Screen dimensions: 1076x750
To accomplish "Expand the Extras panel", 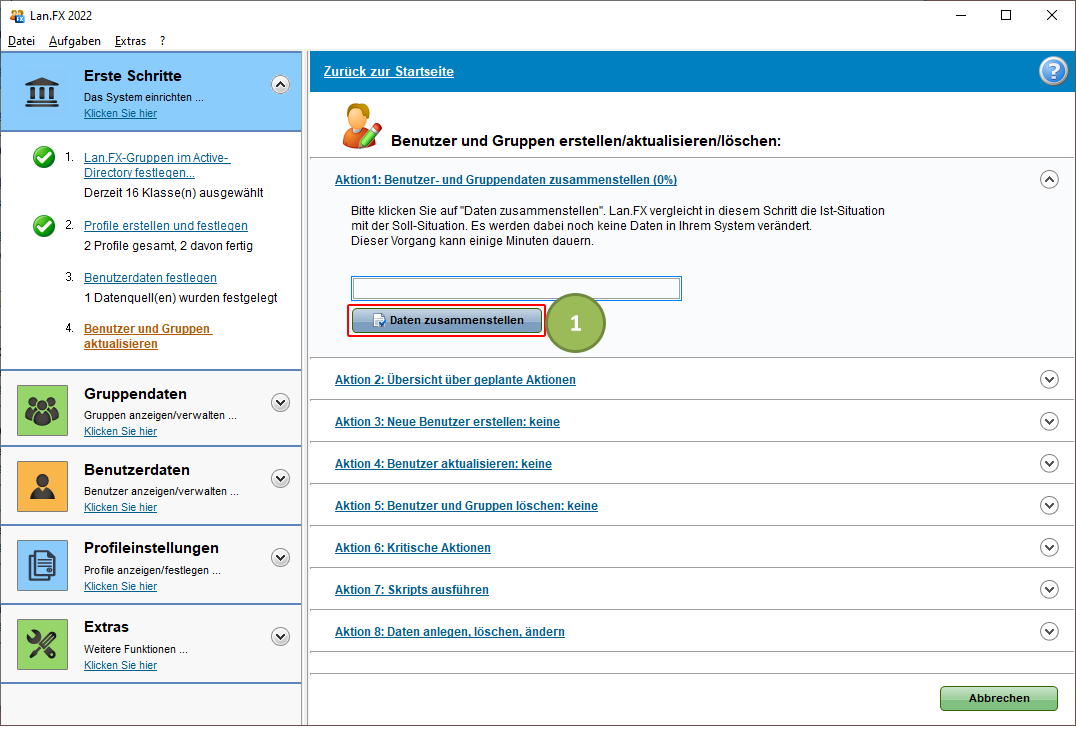I will click(280, 637).
